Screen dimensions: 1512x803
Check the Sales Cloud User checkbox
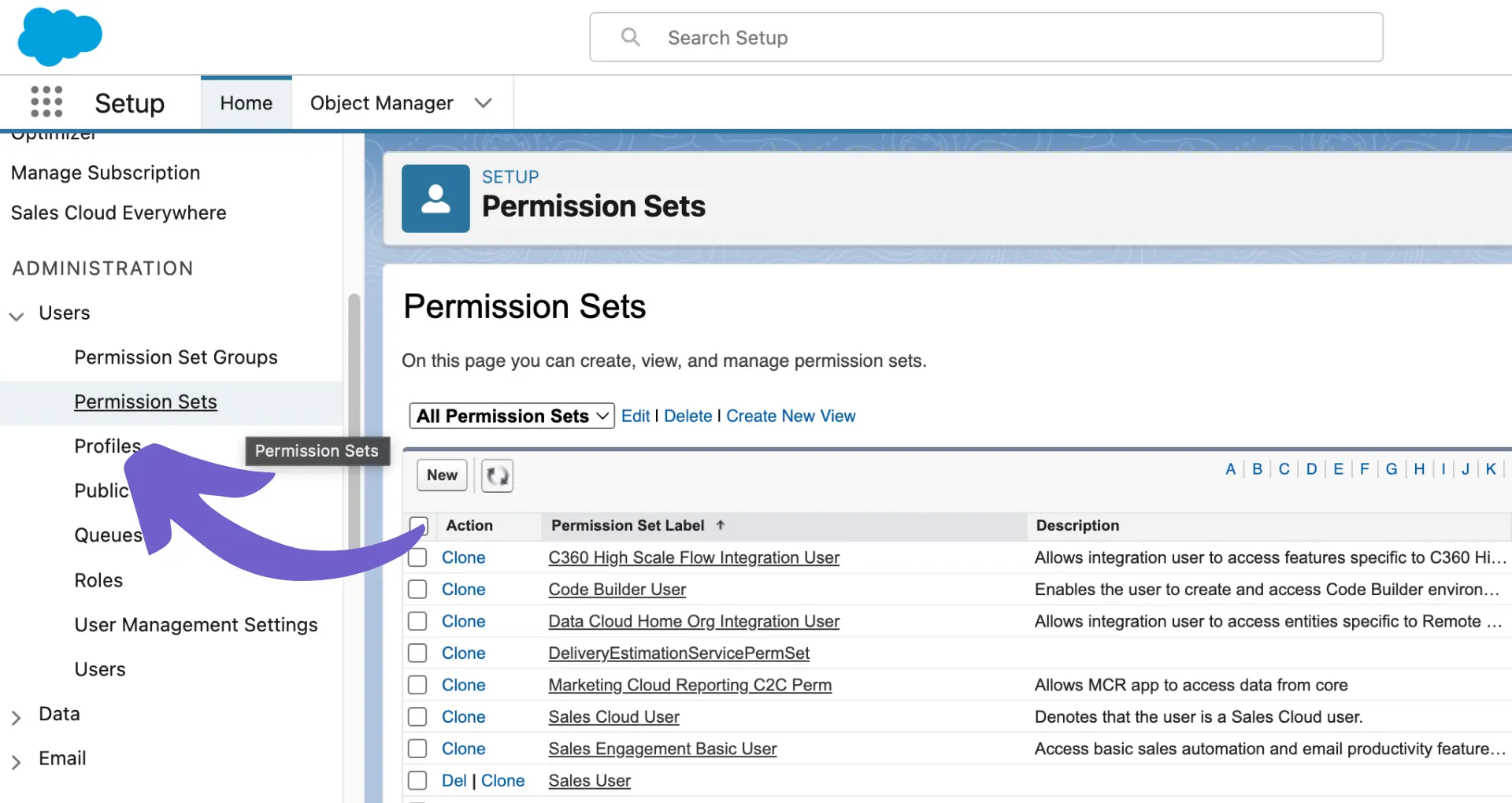coord(417,717)
